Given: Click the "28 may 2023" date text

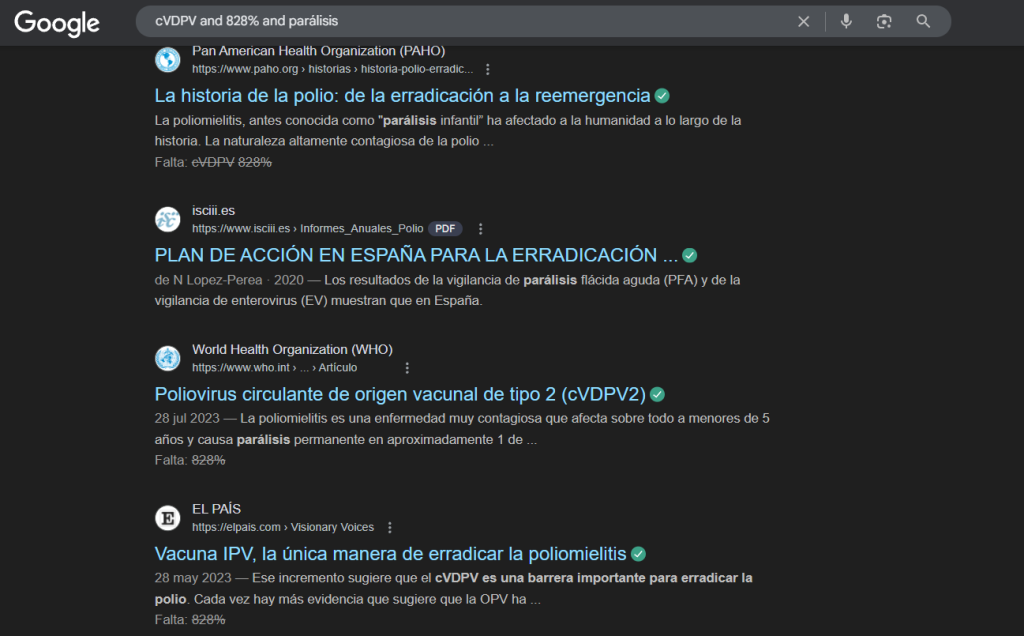Looking at the screenshot, I should [x=193, y=578].
